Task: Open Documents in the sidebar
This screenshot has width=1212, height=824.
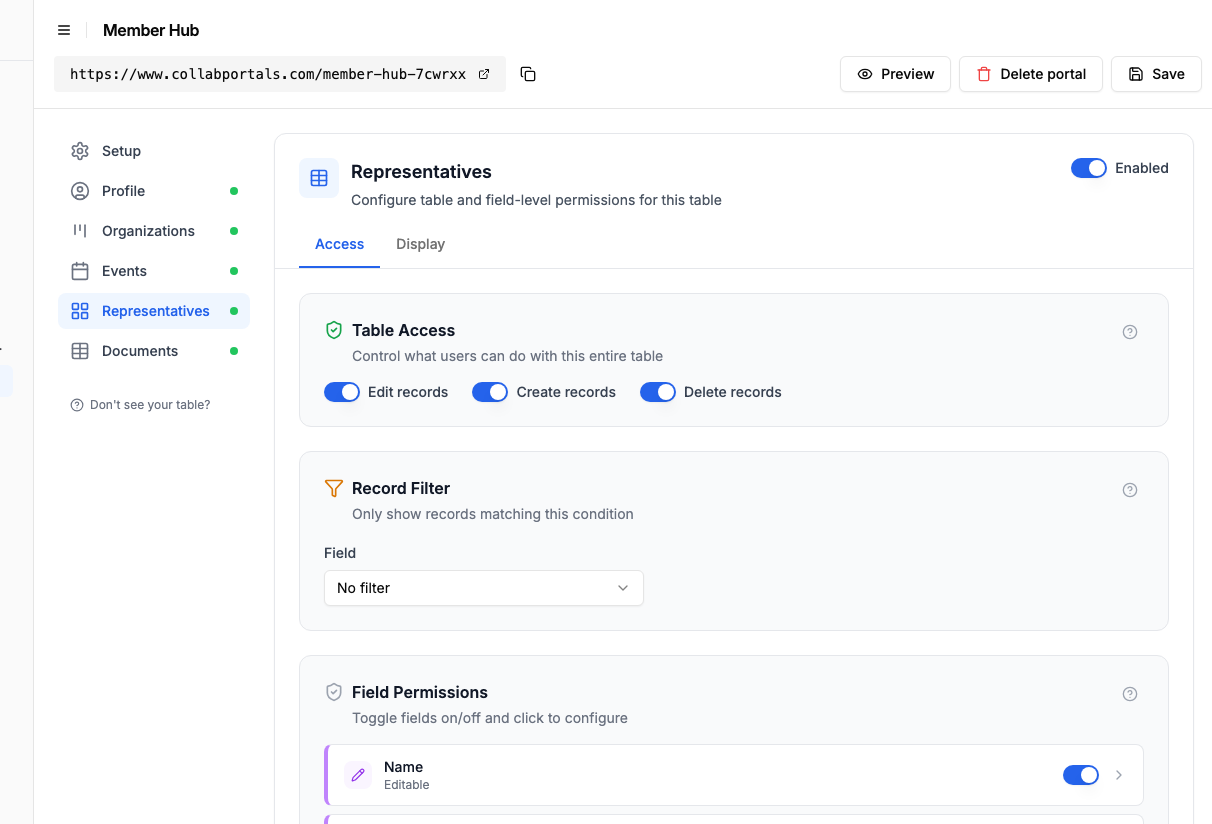Action: pos(154,351)
